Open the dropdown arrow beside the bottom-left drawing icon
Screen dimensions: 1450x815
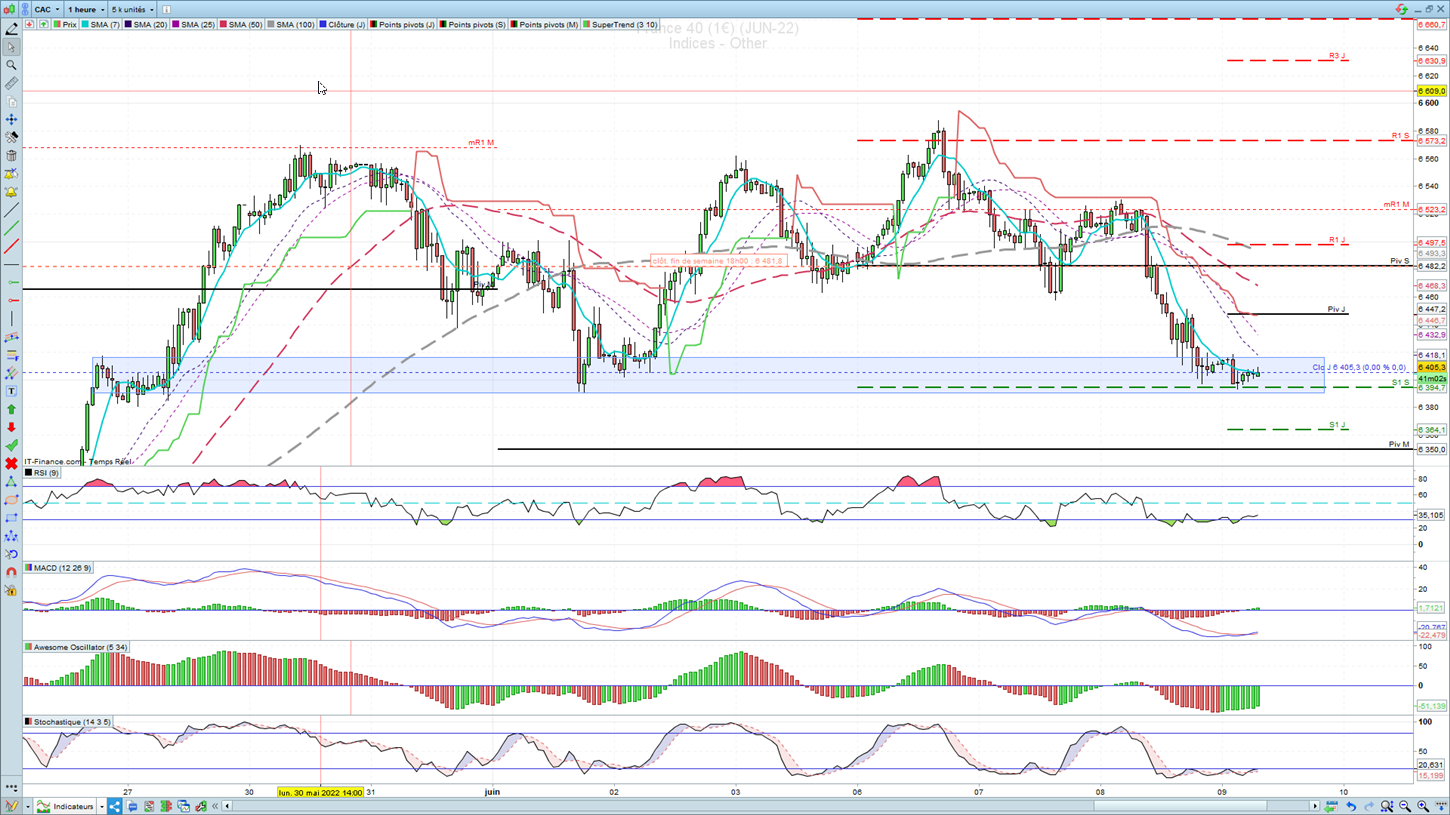point(26,806)
